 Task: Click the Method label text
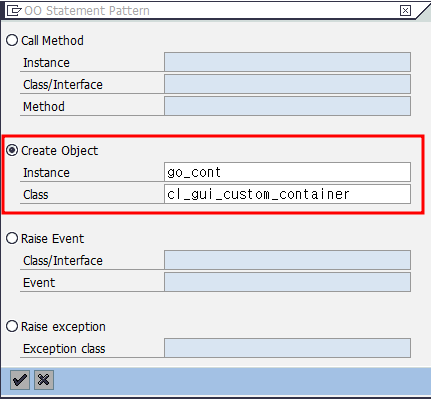(44, 107)
